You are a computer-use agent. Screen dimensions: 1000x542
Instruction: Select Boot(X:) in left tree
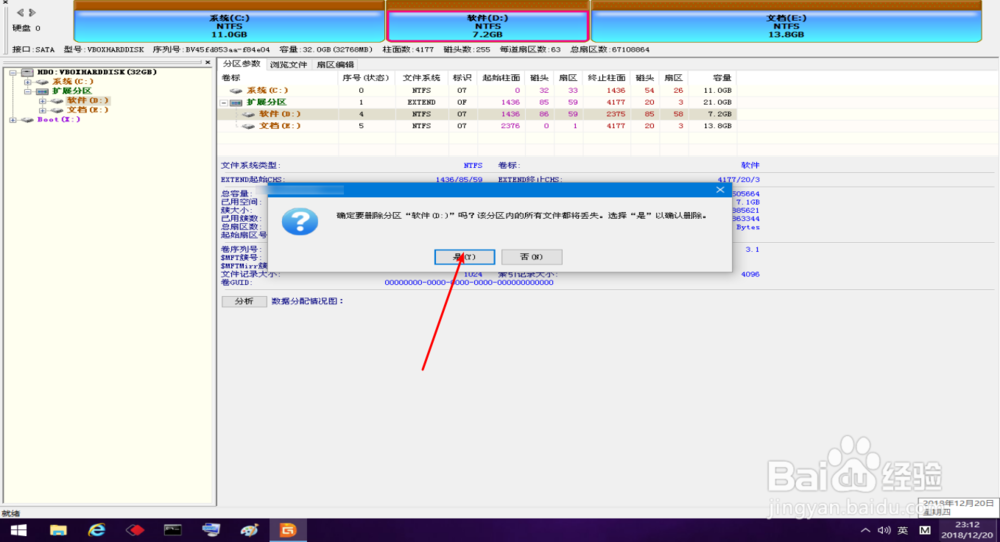(x=59, y=119)
